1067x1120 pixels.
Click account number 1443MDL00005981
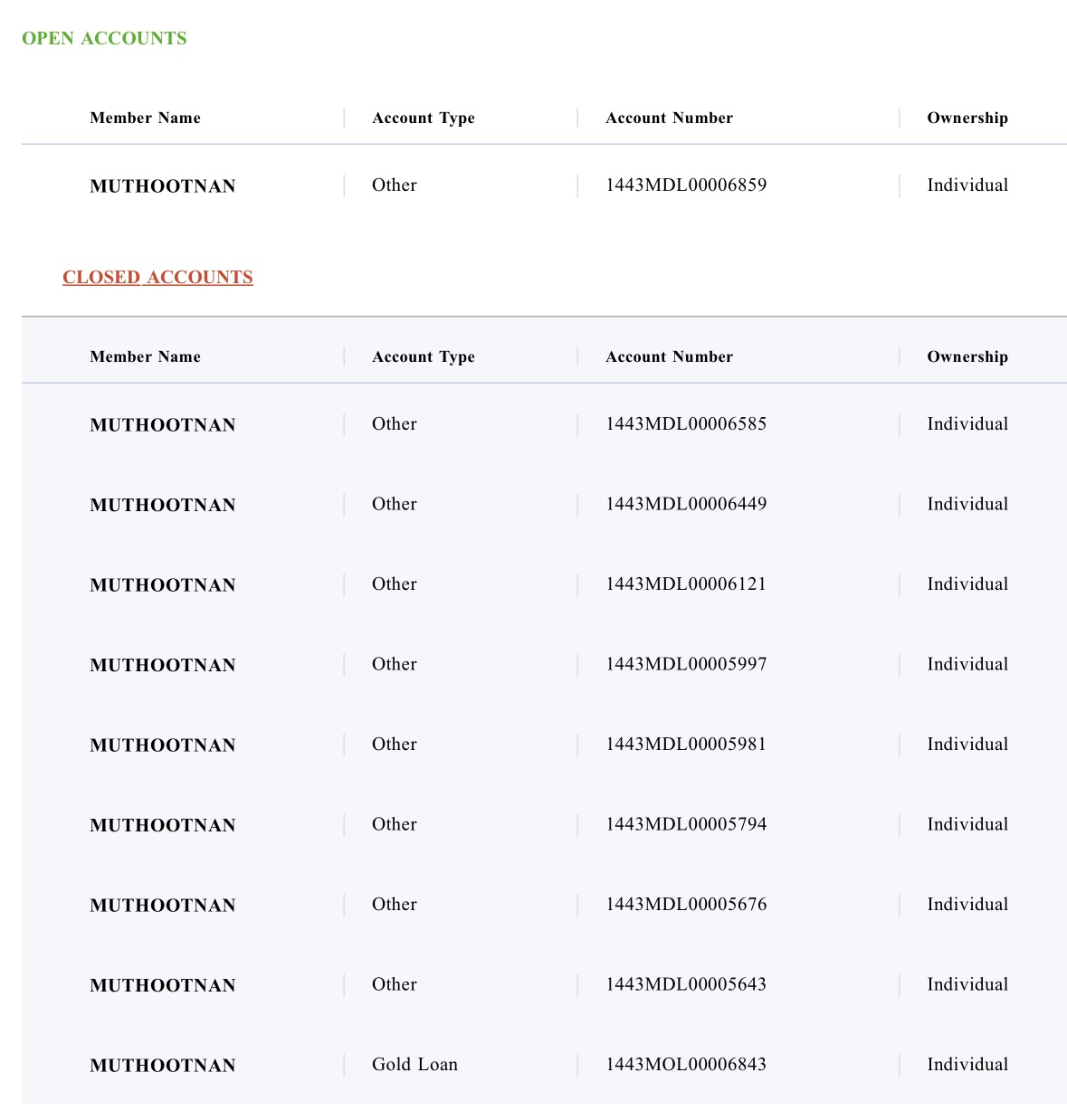click(x=686, y=745)
